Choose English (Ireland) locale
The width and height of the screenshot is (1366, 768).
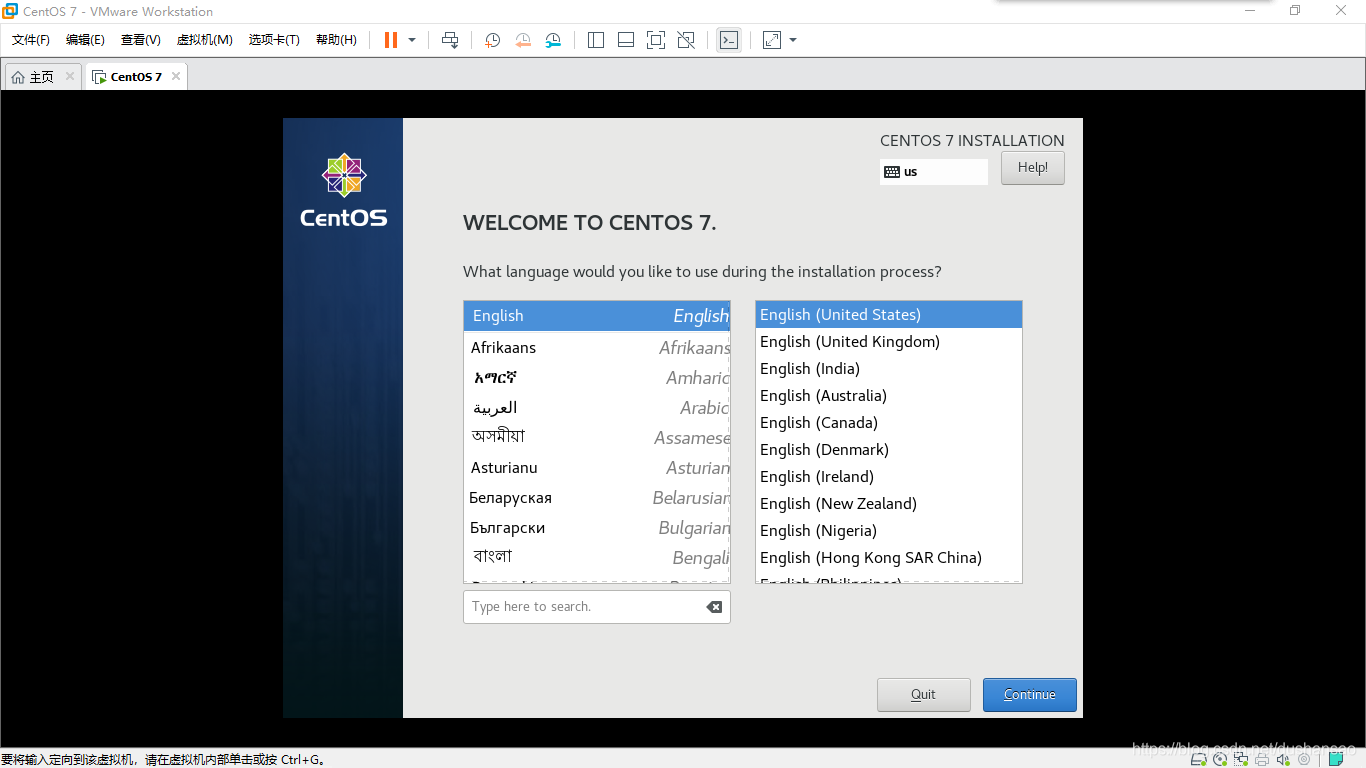click(889, 477)
